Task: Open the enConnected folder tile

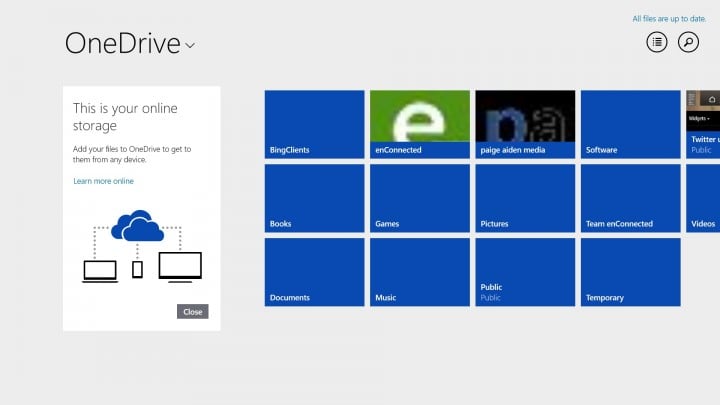Action: coord(420,124)
